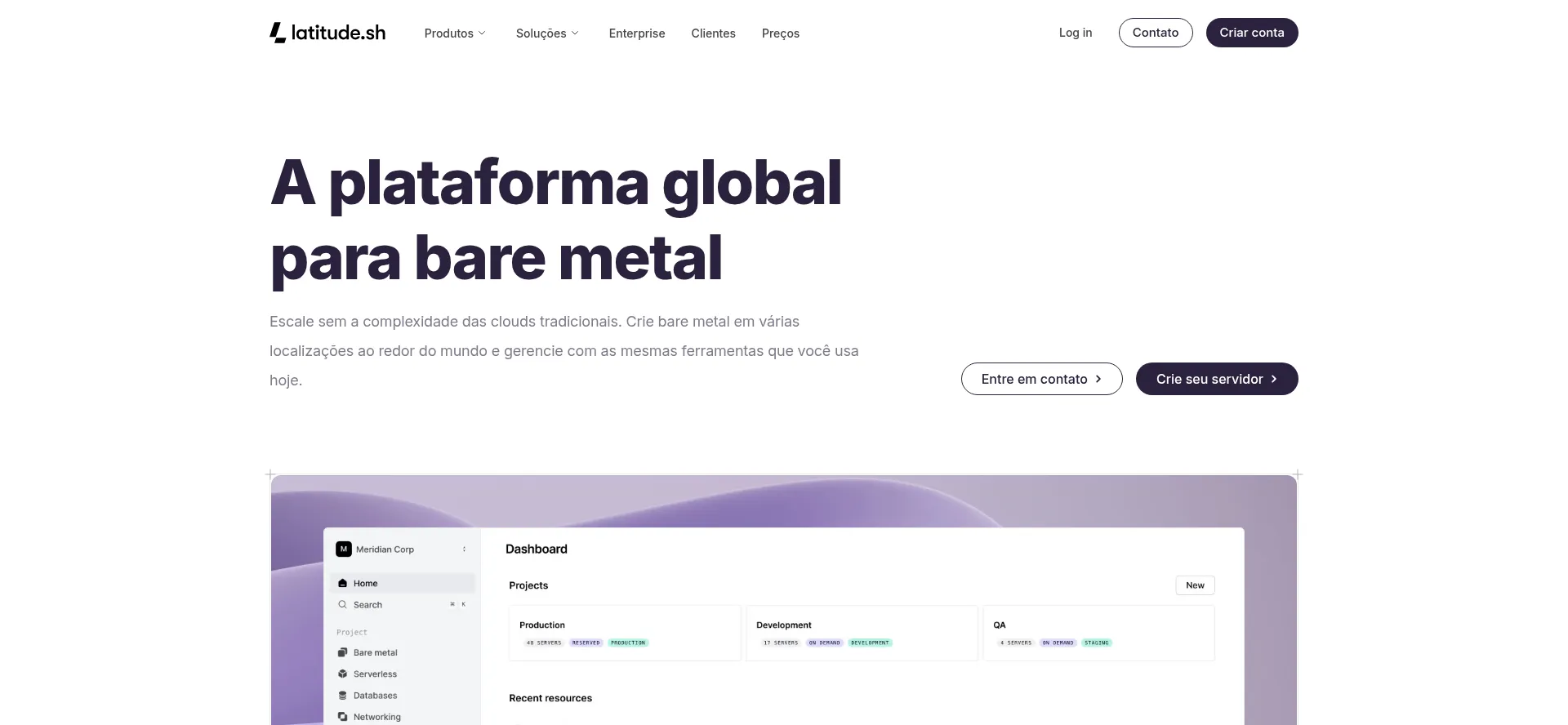
Task: Click the "48 SERVERS" tag
Action: click(x=544, y=643)
